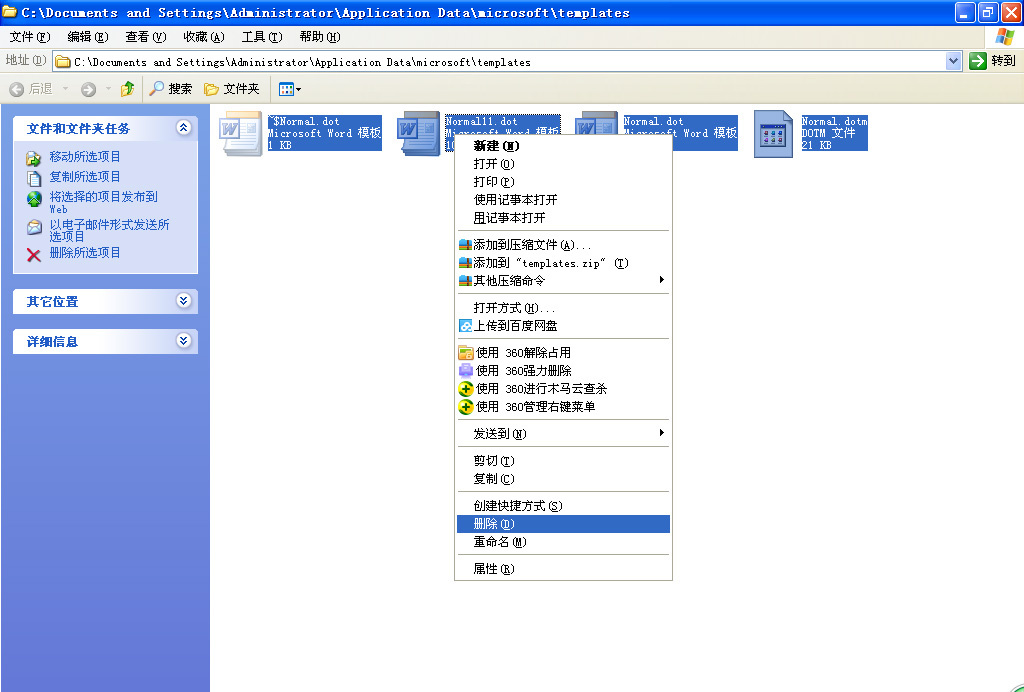Image resolution: width=1024 pixels, height=692 pixels.
Task: Expand 发送到(N) submenu
Action: (563, 433)
